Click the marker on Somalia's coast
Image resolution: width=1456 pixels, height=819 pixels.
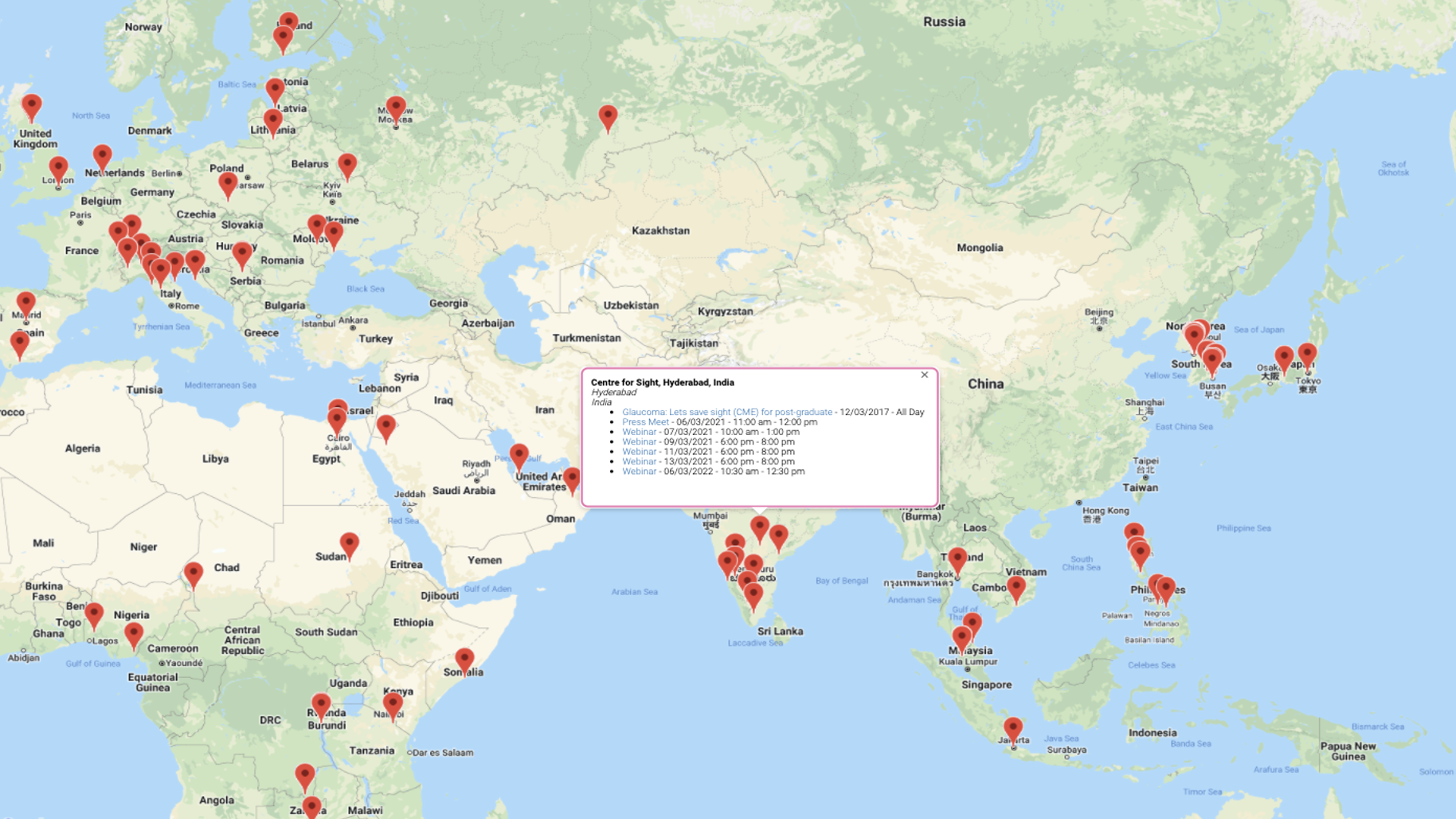click(x=464, y=660)
